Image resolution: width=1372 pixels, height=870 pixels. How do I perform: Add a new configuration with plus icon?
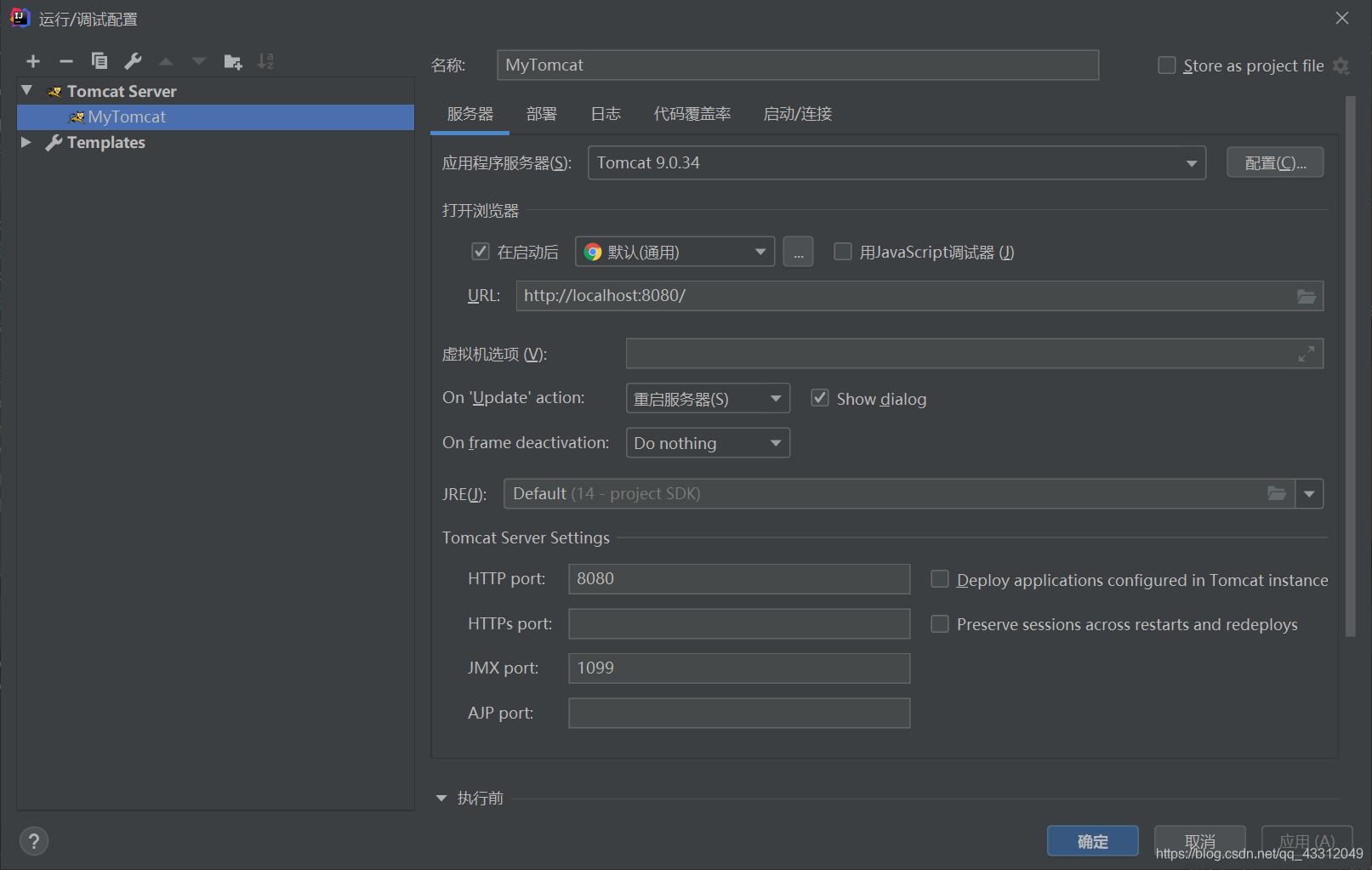pyautogui.click(x=33, y=61)
